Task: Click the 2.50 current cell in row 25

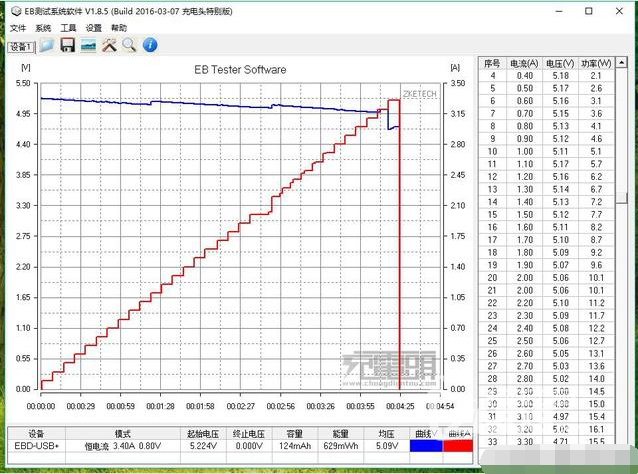Action: [x=524, y=341]
